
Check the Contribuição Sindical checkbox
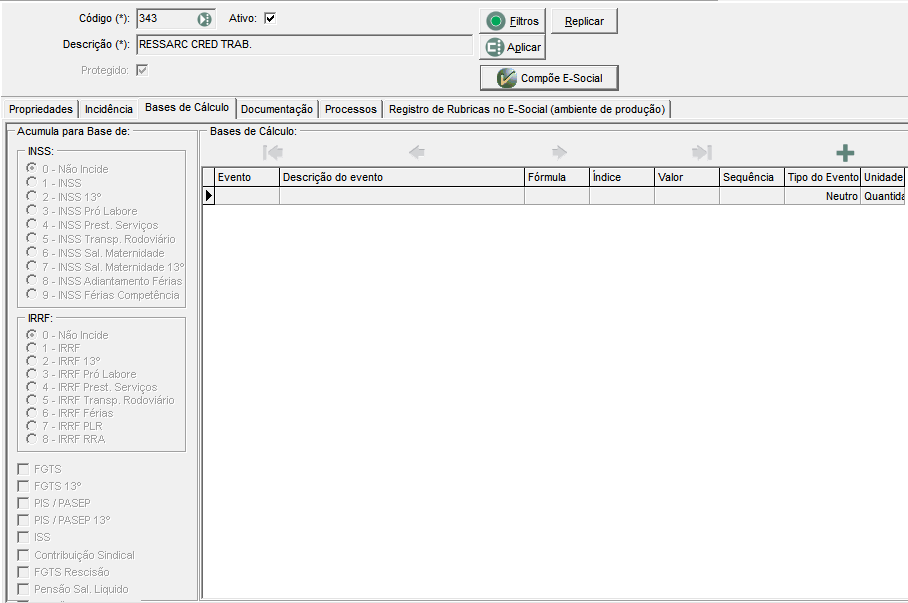(23, 555)
